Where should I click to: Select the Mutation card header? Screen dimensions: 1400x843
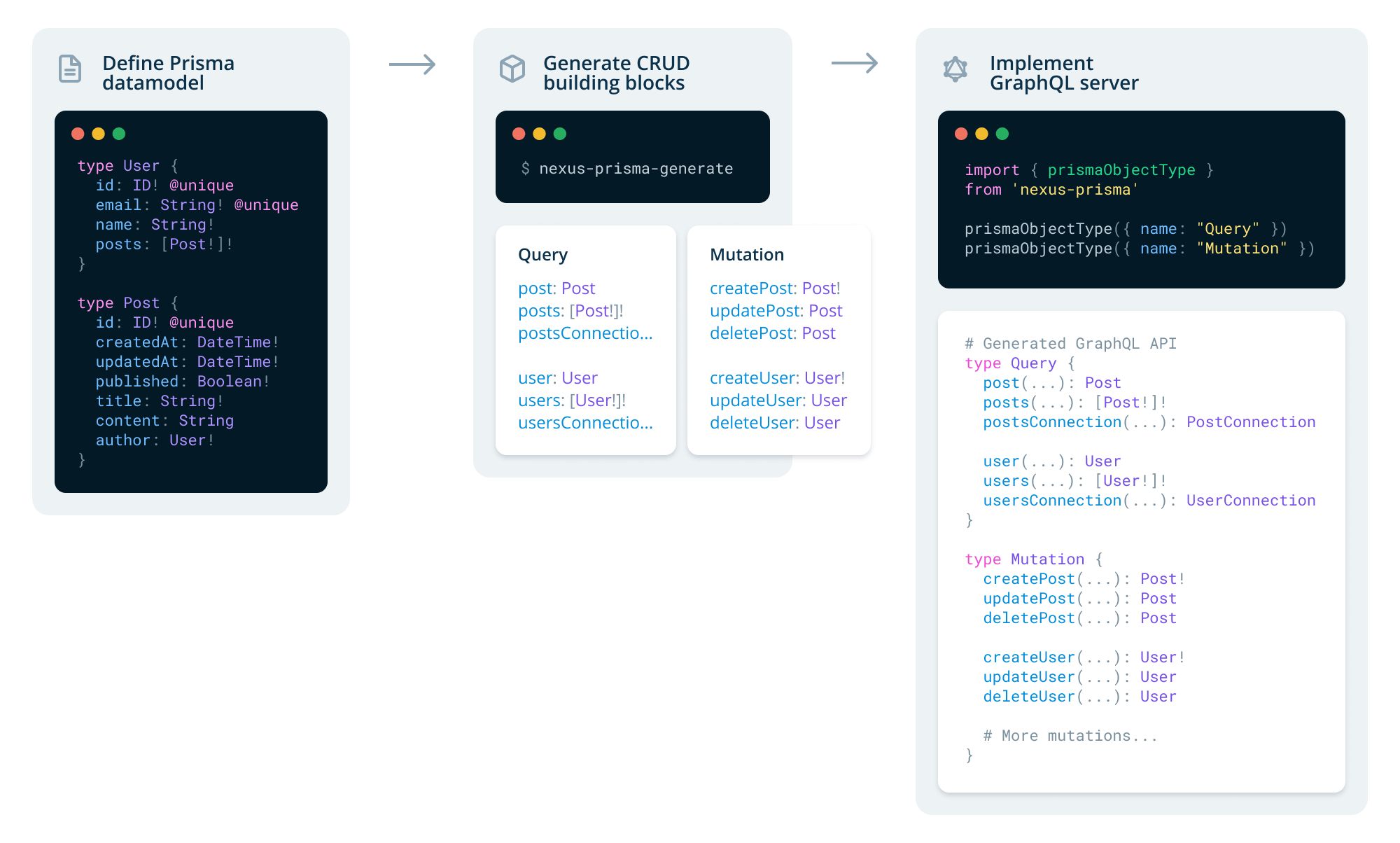pyautogui.click(x=746, y=255)
